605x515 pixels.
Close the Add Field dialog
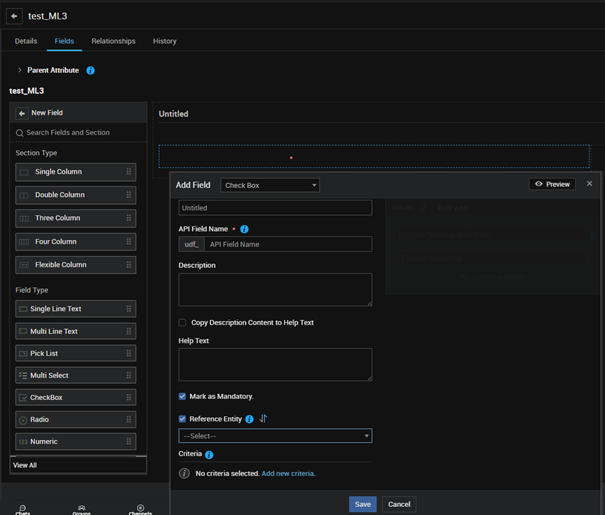point(589,184)
